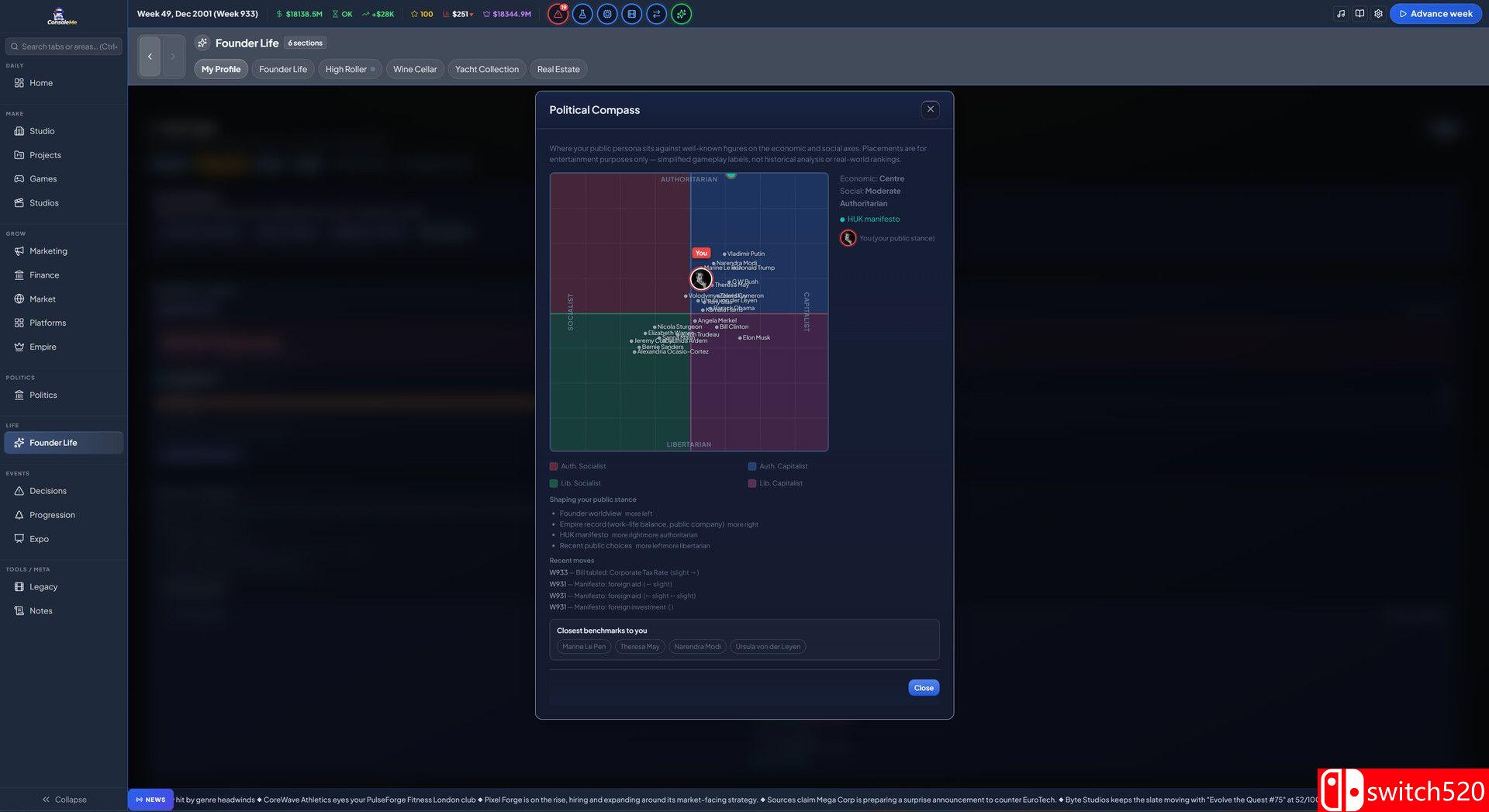Image resolution: width=1489 pixels, height=812 pixels.
Task: Click the Lib. Capitalist legend swatch
Action: [752, 484]
